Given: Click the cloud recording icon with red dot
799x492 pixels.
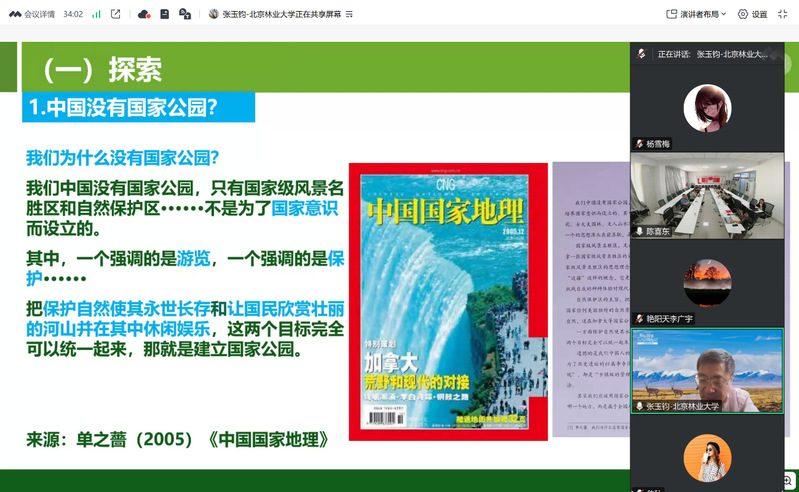Looking at the screenshot, I should (144, 14).
